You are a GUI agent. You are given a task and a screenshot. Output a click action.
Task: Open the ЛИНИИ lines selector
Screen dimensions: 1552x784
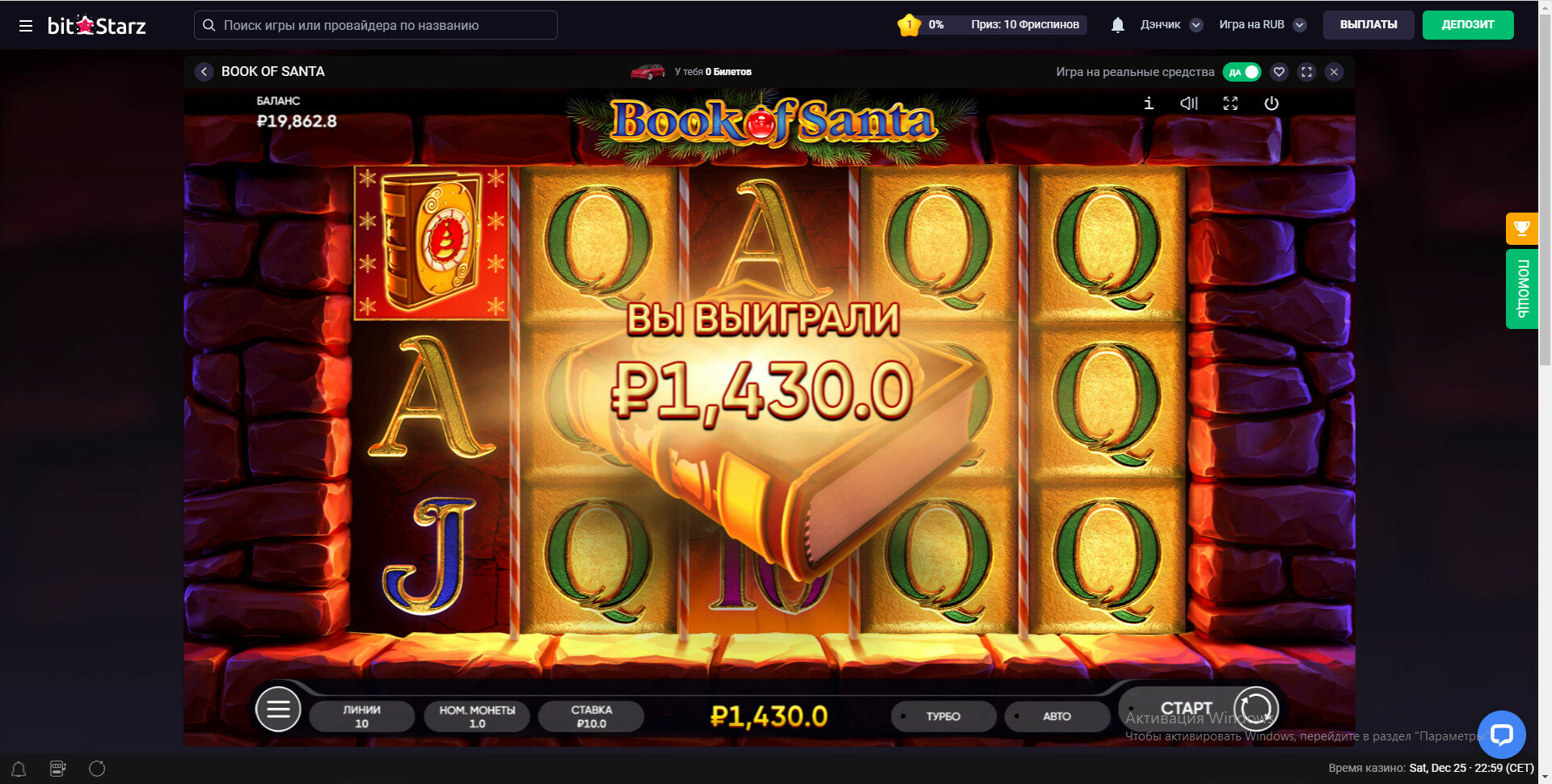[361, 716]
